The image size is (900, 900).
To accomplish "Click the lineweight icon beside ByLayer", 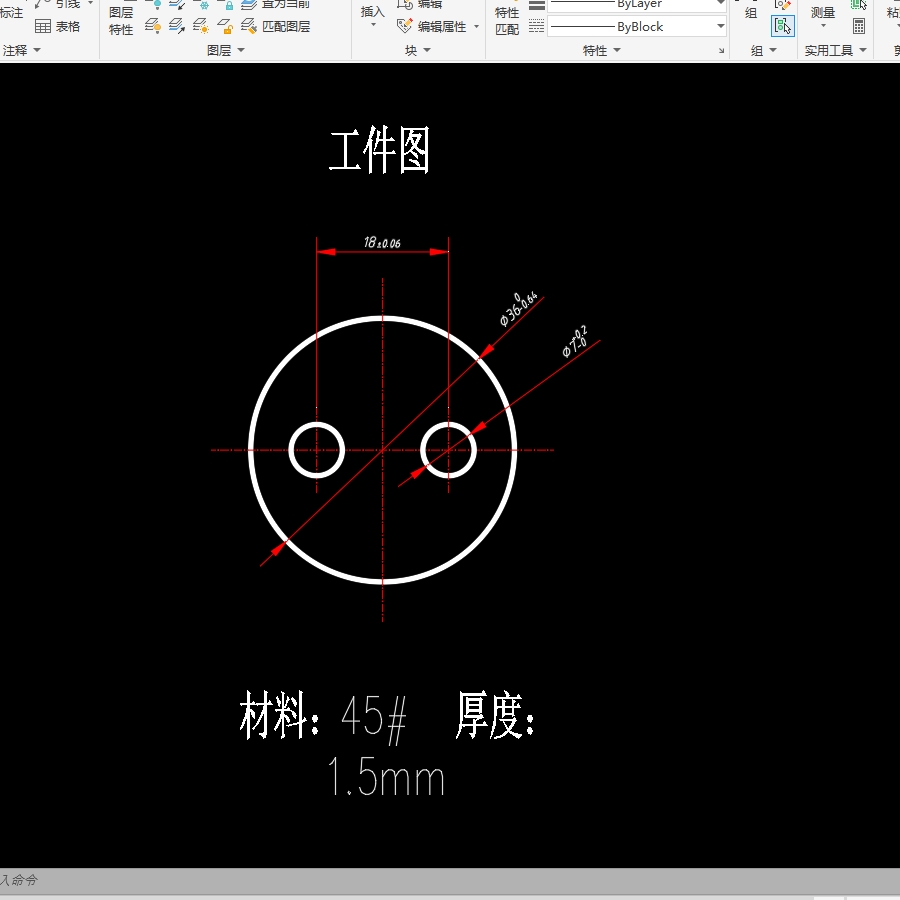I will click(x=537, y=6).
